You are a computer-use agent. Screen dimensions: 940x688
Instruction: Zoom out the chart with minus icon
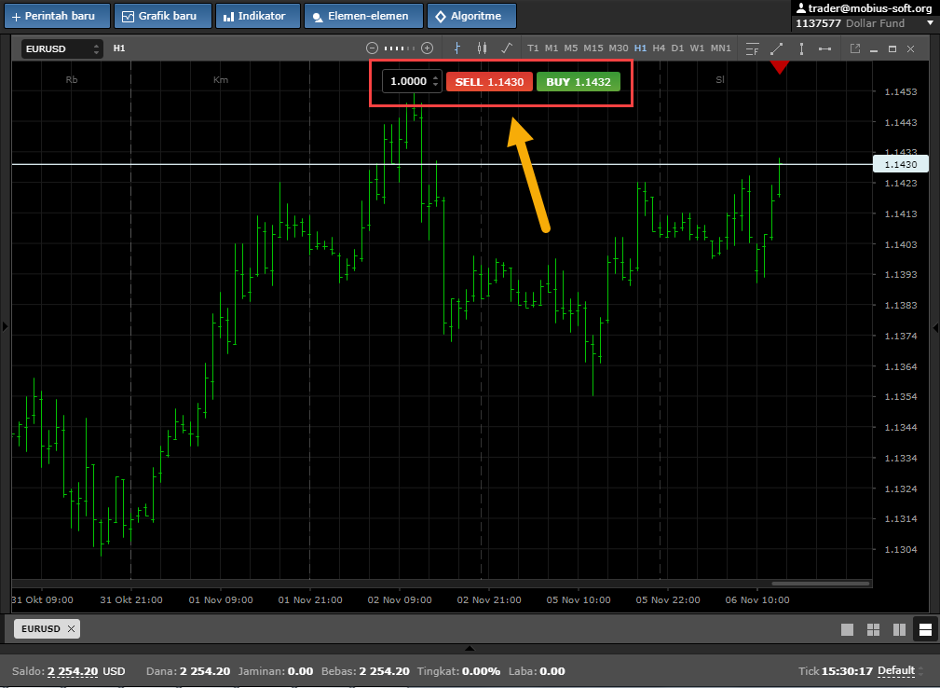tap(372, 49)
